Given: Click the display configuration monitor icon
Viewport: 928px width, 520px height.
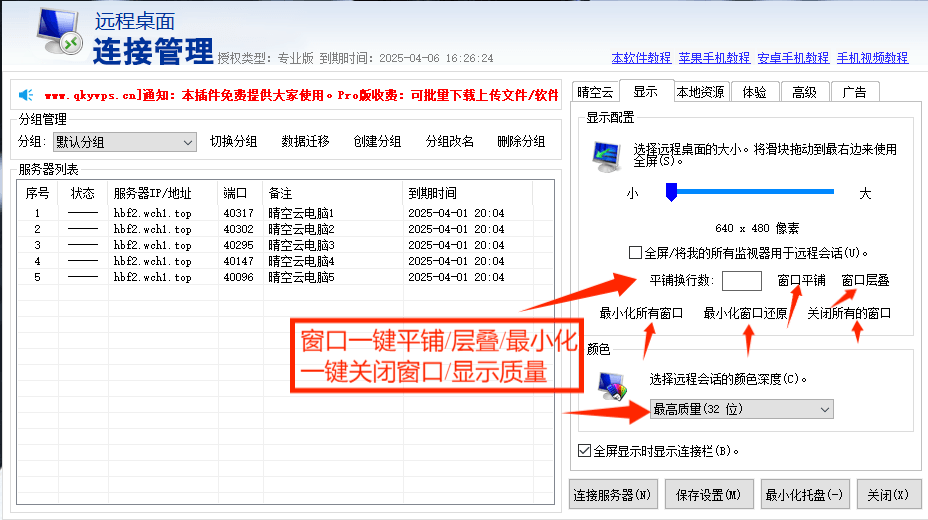Looking at the screenshot, I should pos(606,155).
